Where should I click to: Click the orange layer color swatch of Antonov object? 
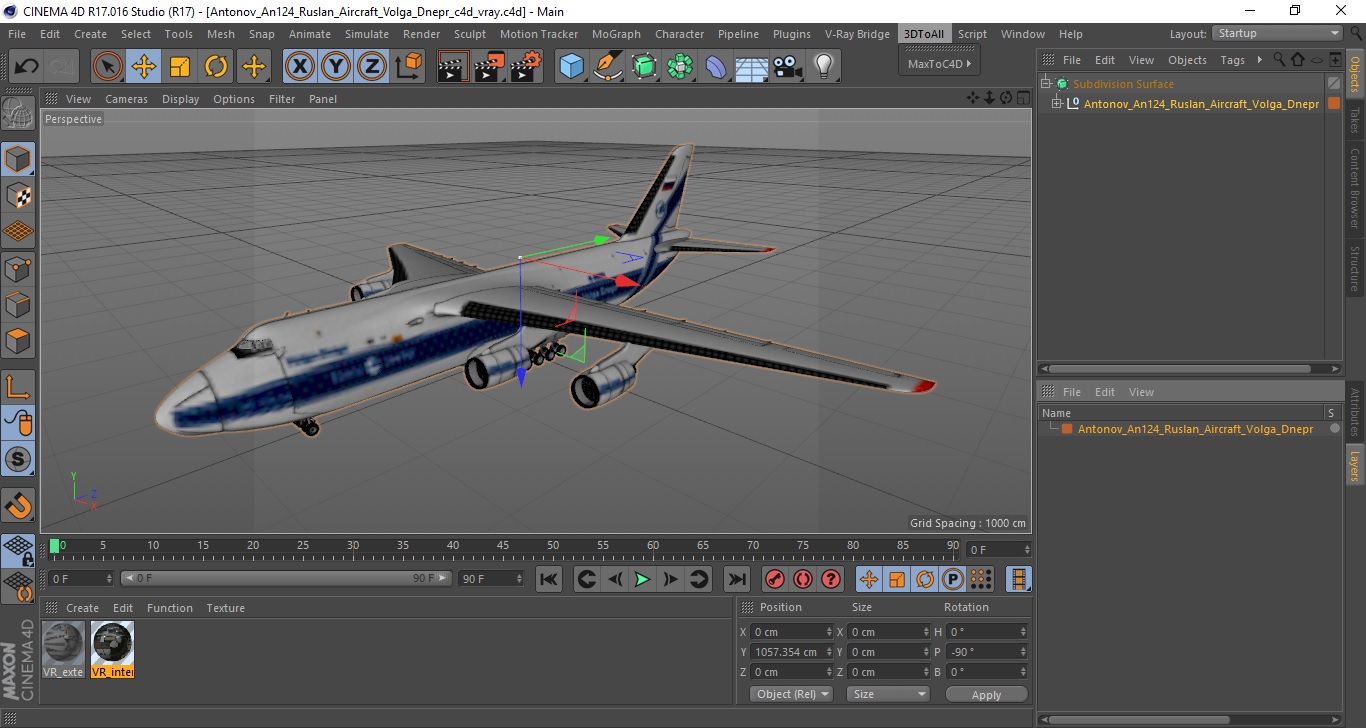1333,103
